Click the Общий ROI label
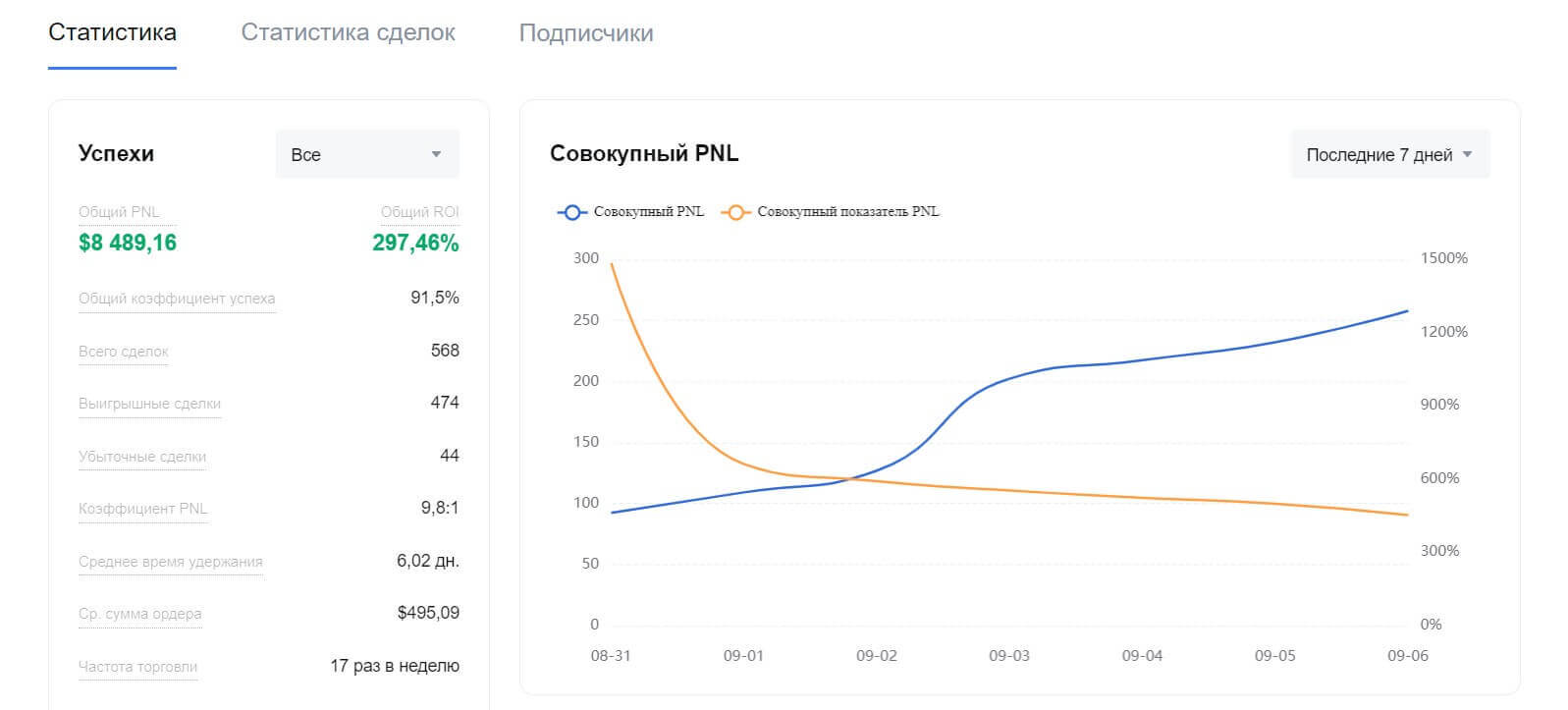1568x710 pixels. pyautogui.click(x=419, y=212)
